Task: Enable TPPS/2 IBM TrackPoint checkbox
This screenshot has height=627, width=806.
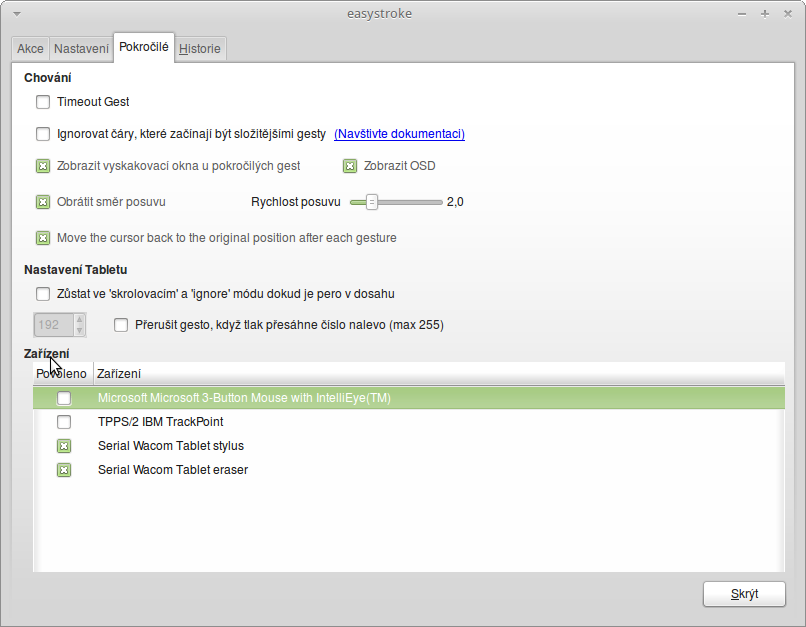Action: click(64, 422)
